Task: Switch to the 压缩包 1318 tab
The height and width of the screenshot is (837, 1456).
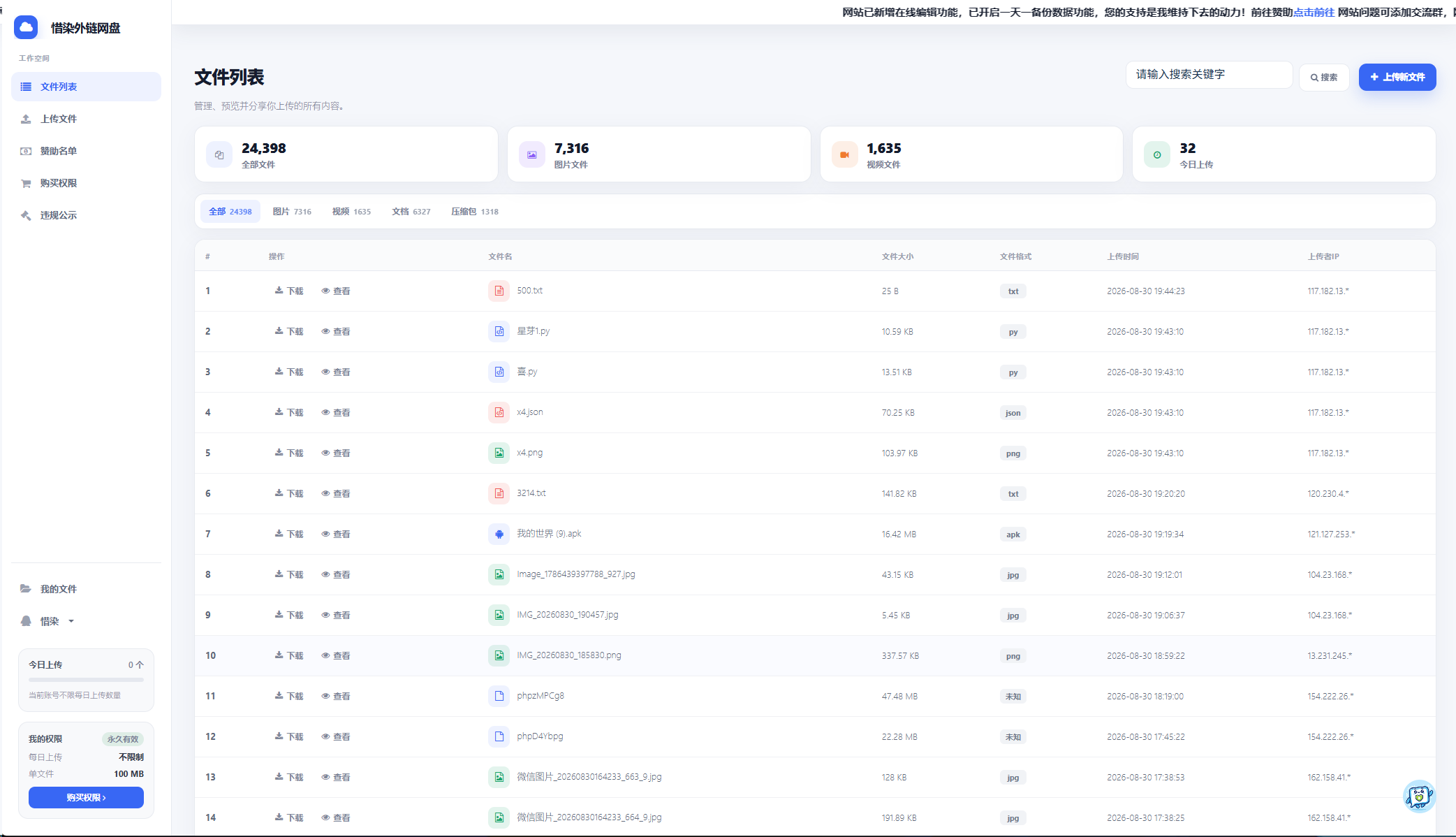Action: [475, 212]
